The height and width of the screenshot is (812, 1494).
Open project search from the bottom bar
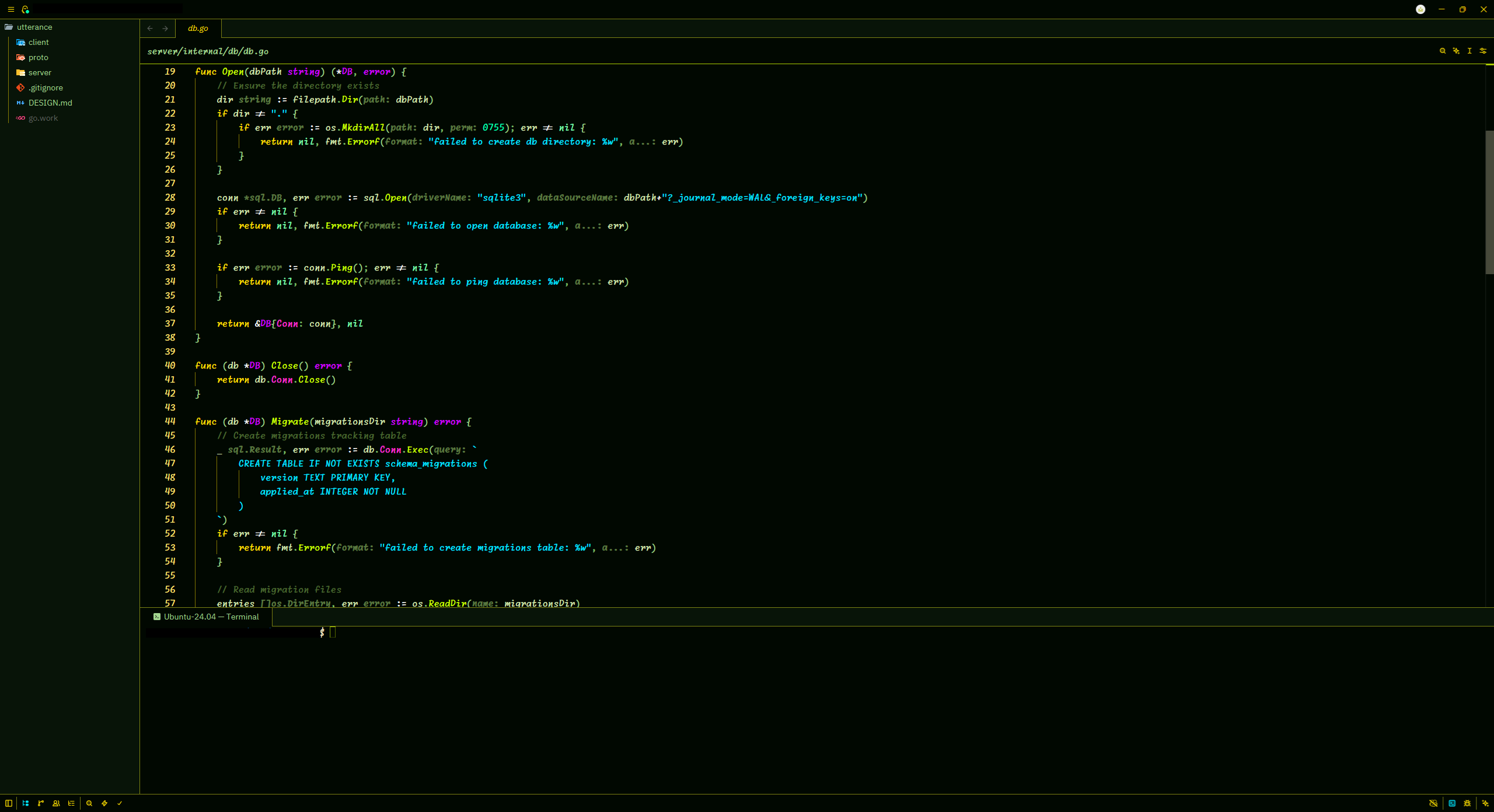pyautogui.click(x=89, y=803)
